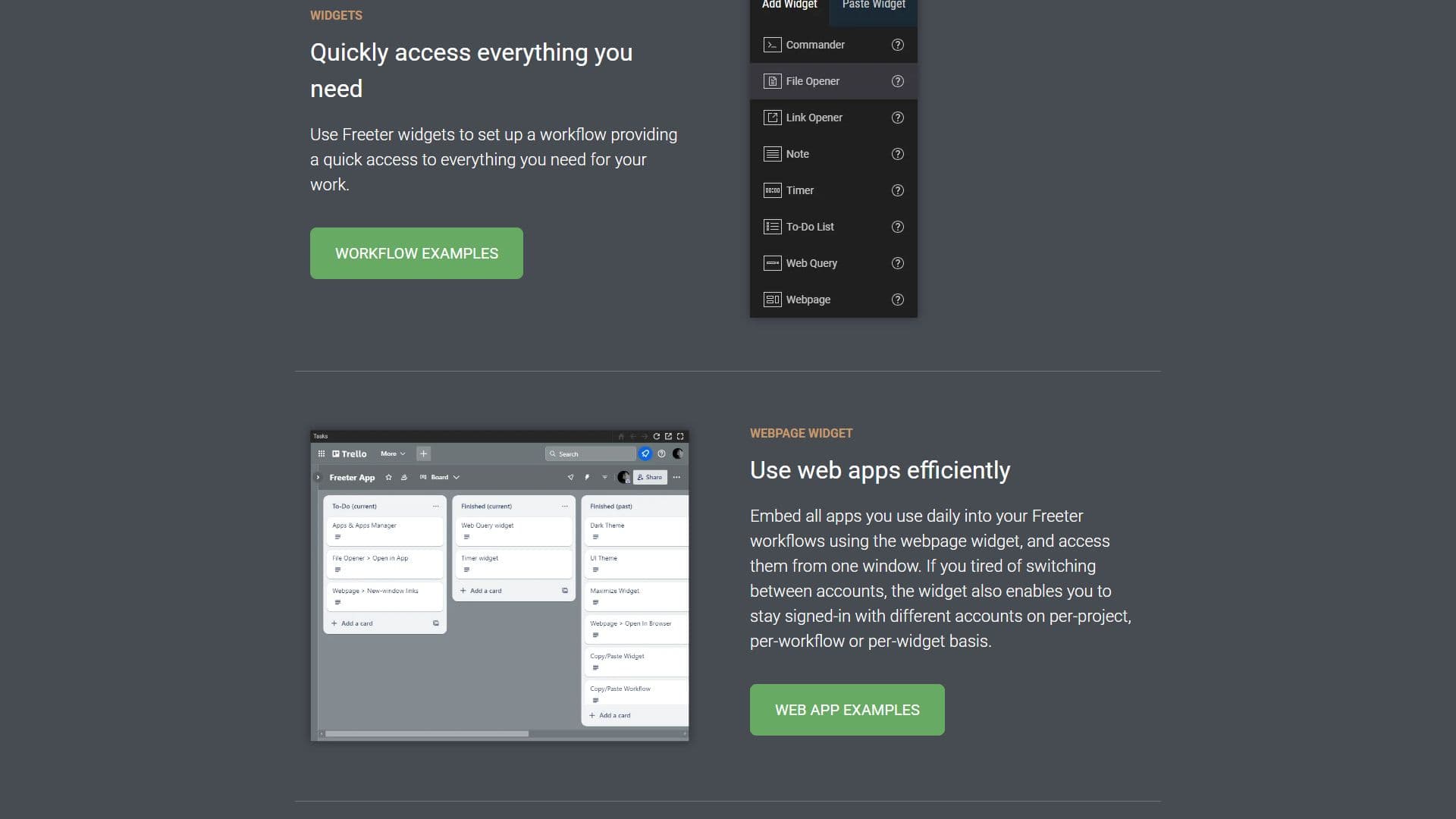
Task: Click the Trello Share button
Action: click(650, 477)
